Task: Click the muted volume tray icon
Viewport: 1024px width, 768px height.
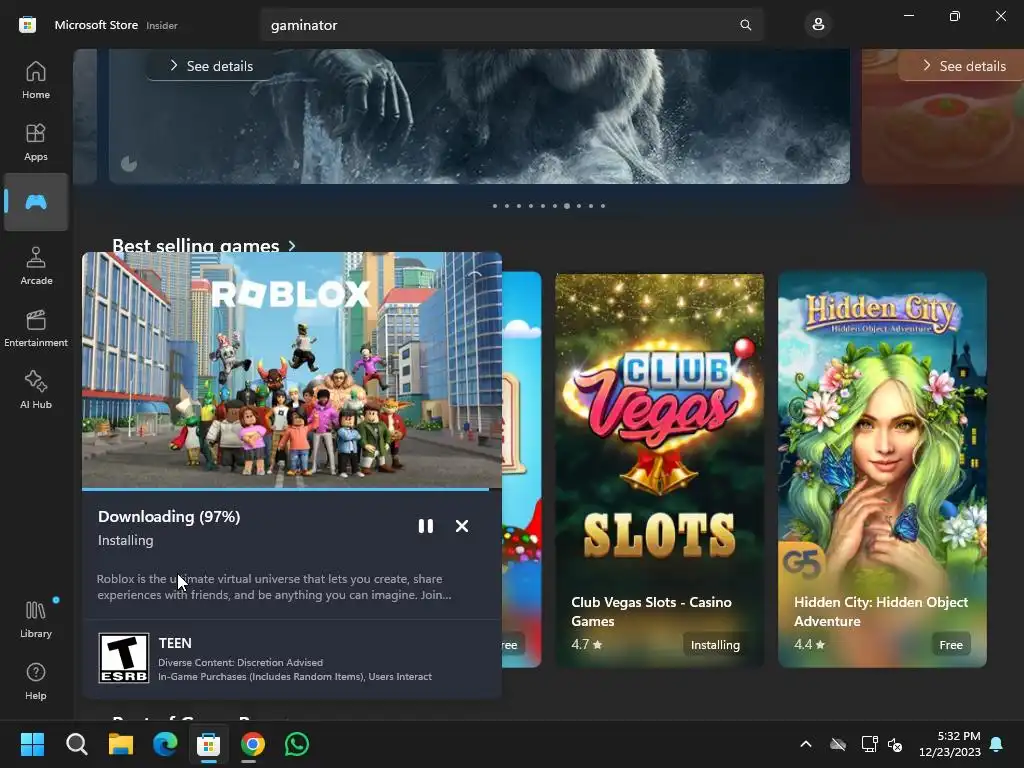Action: click(895, 744)
